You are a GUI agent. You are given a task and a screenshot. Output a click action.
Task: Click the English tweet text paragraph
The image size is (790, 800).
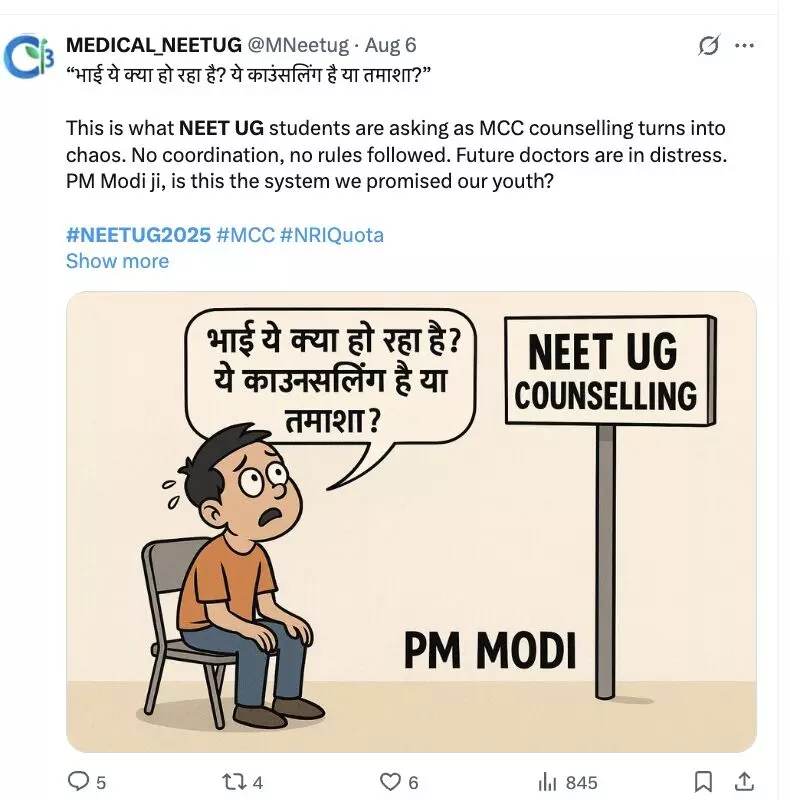[x=395, y=156]
